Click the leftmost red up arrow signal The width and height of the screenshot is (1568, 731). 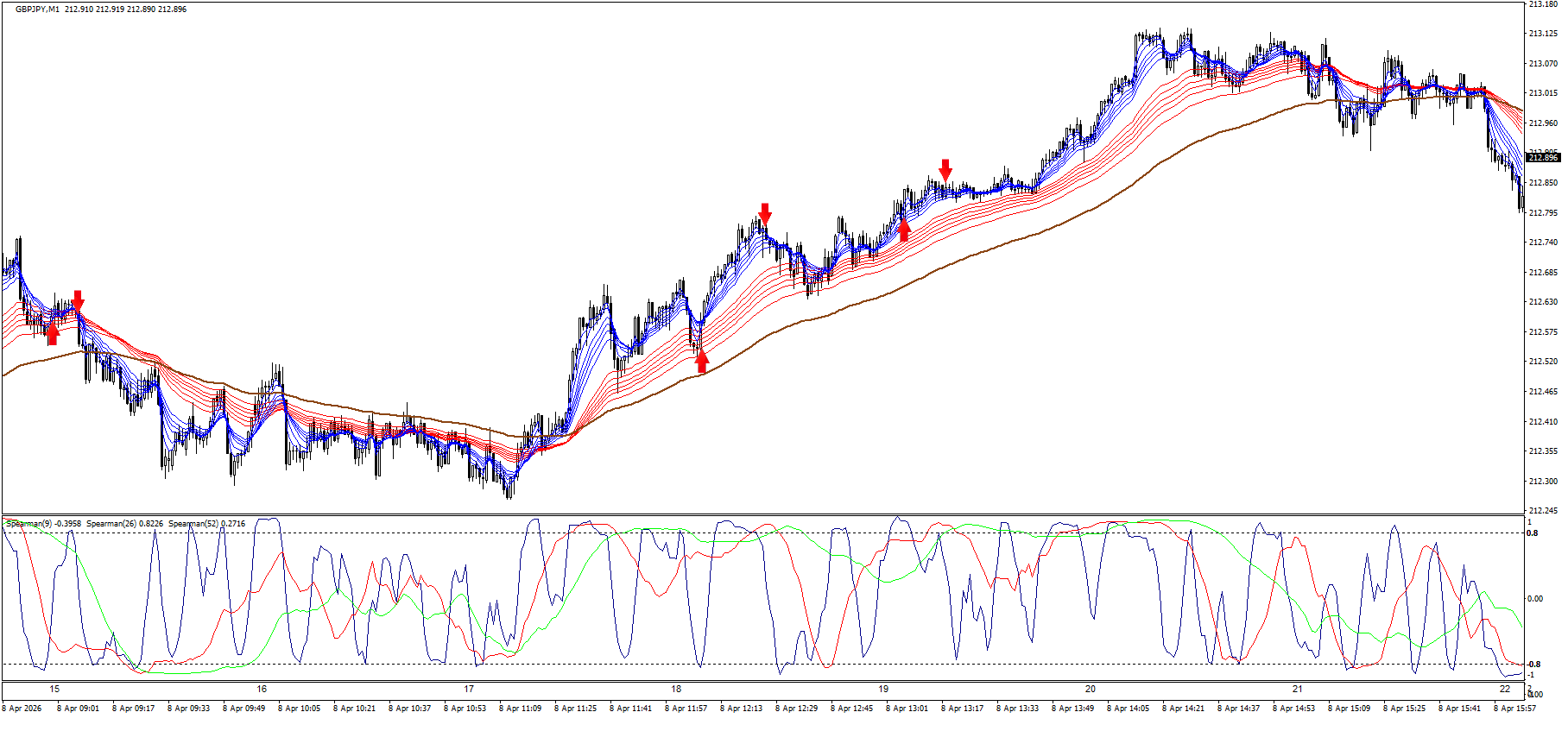pyautogui.click(x=53, y=333)
